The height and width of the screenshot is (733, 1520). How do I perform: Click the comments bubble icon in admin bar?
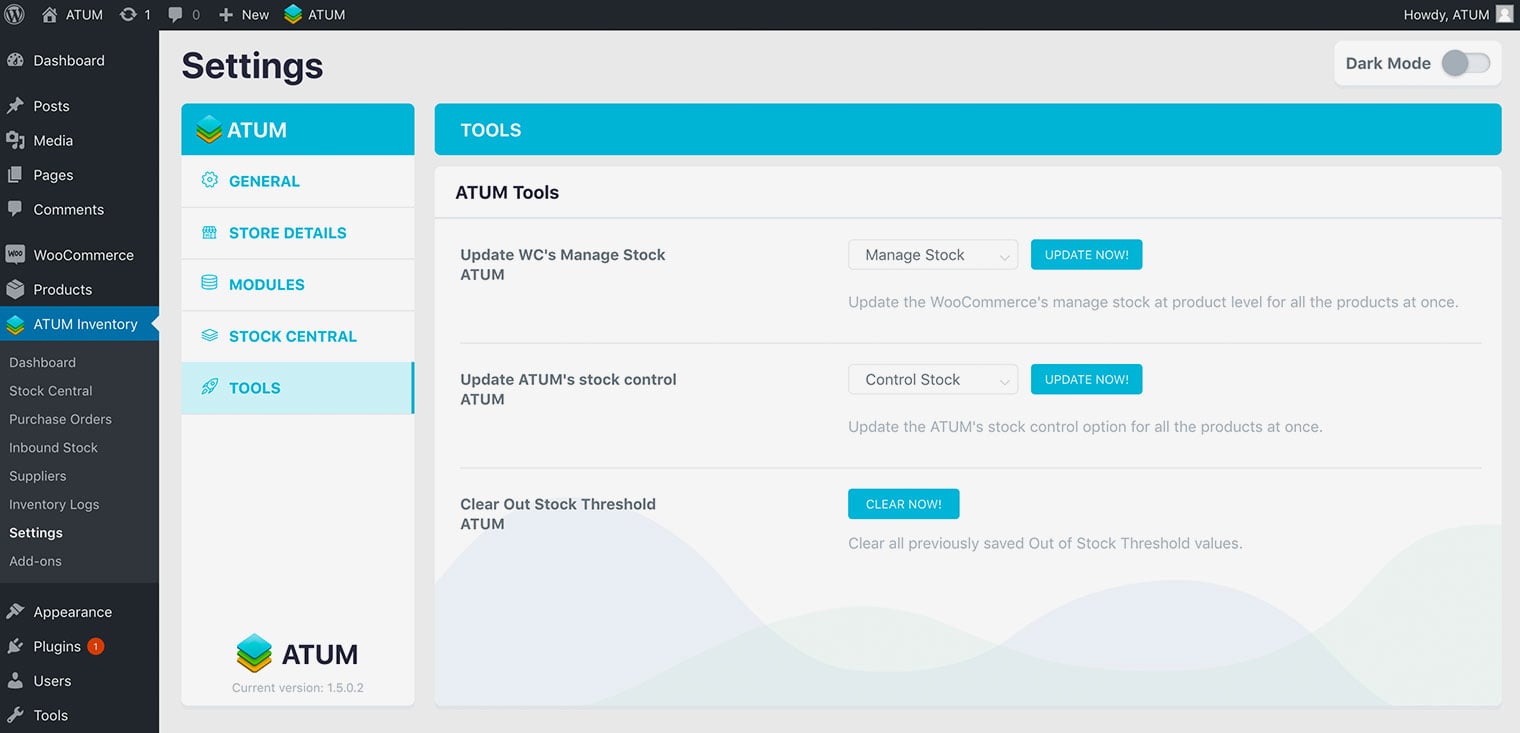pyautogui.click(x=176, y=15)
